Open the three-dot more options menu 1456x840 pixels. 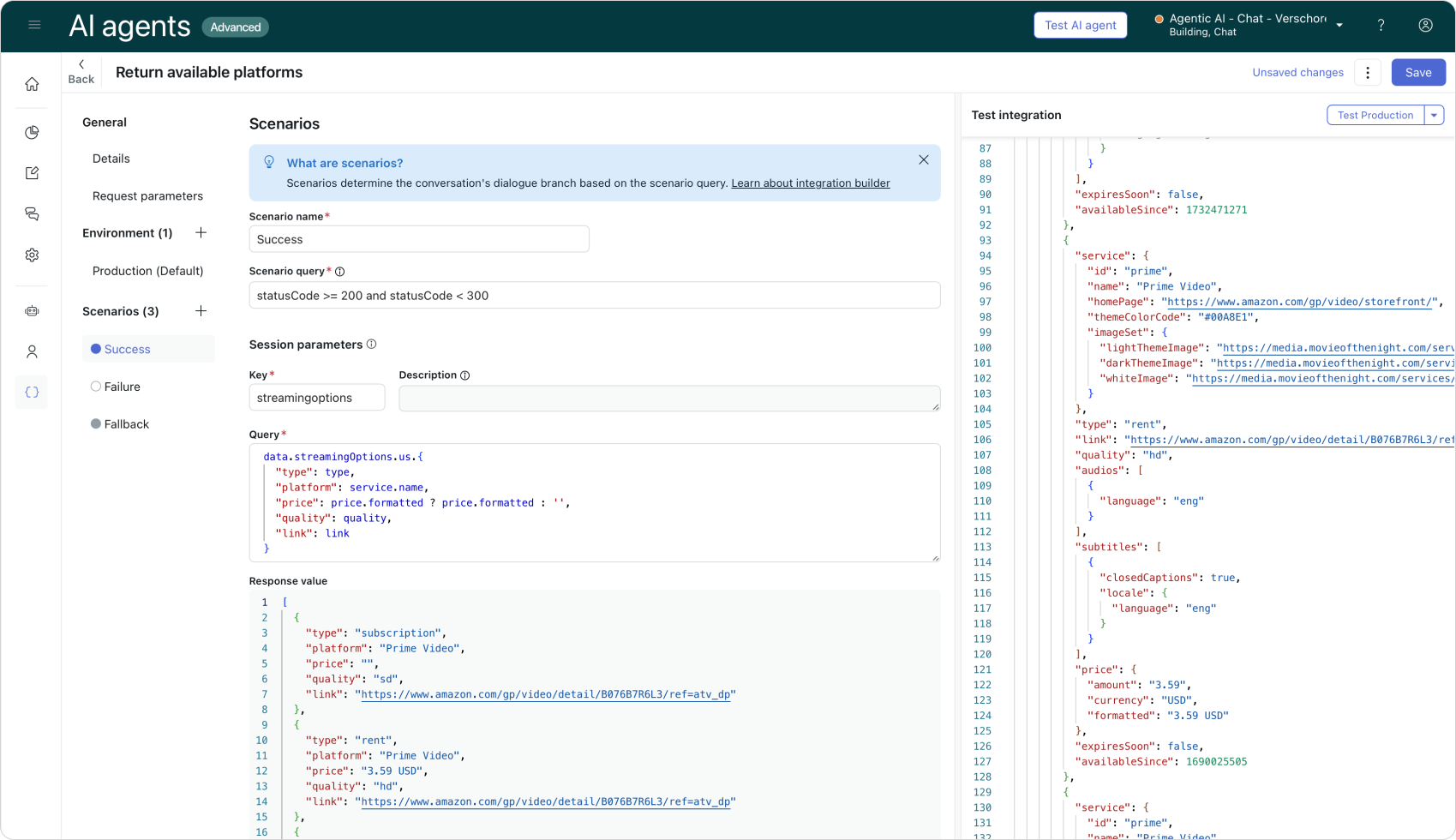pyautogui.click(x=1368, y=73)
